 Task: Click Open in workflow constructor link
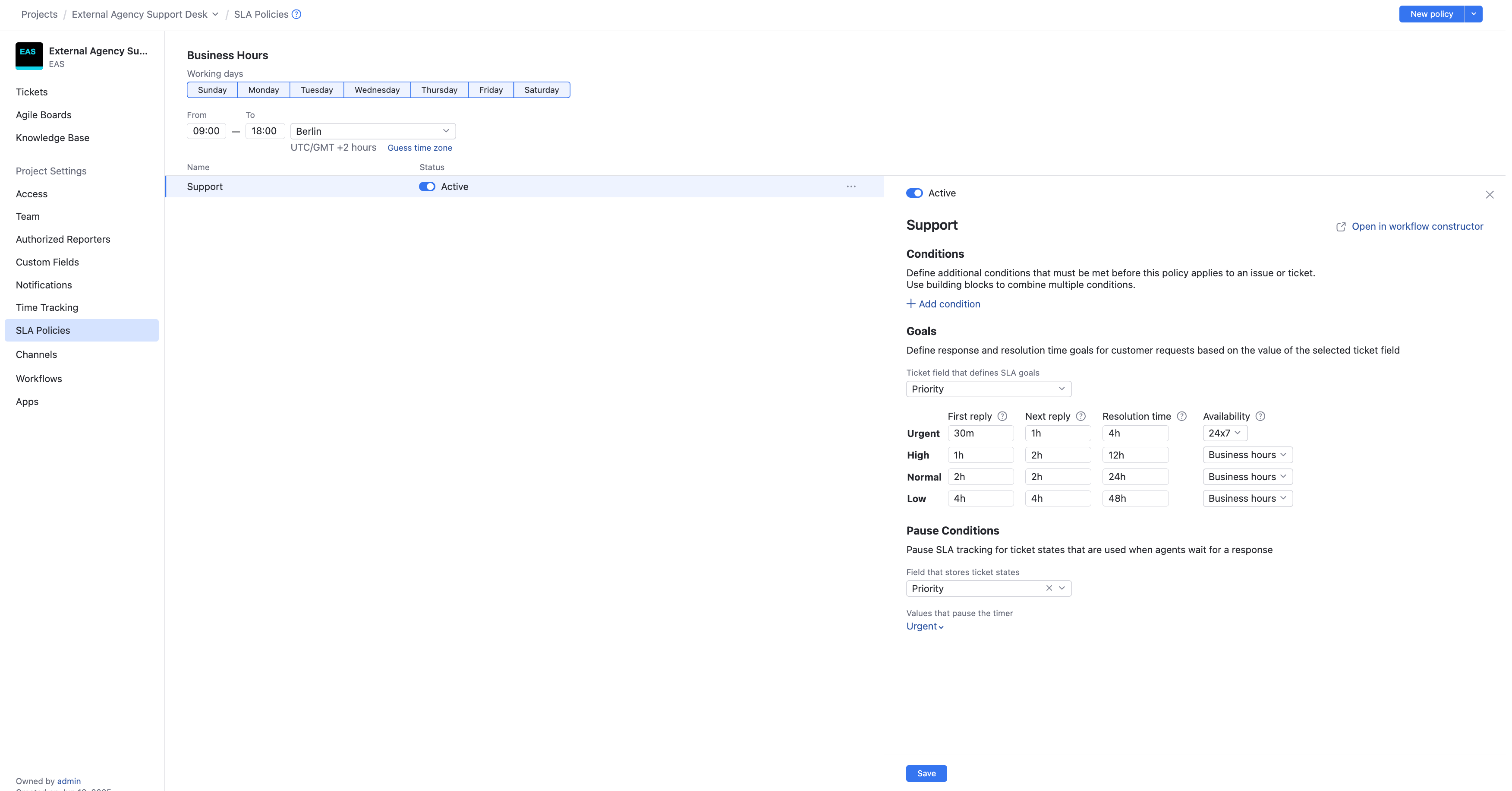coord(1417,226)
